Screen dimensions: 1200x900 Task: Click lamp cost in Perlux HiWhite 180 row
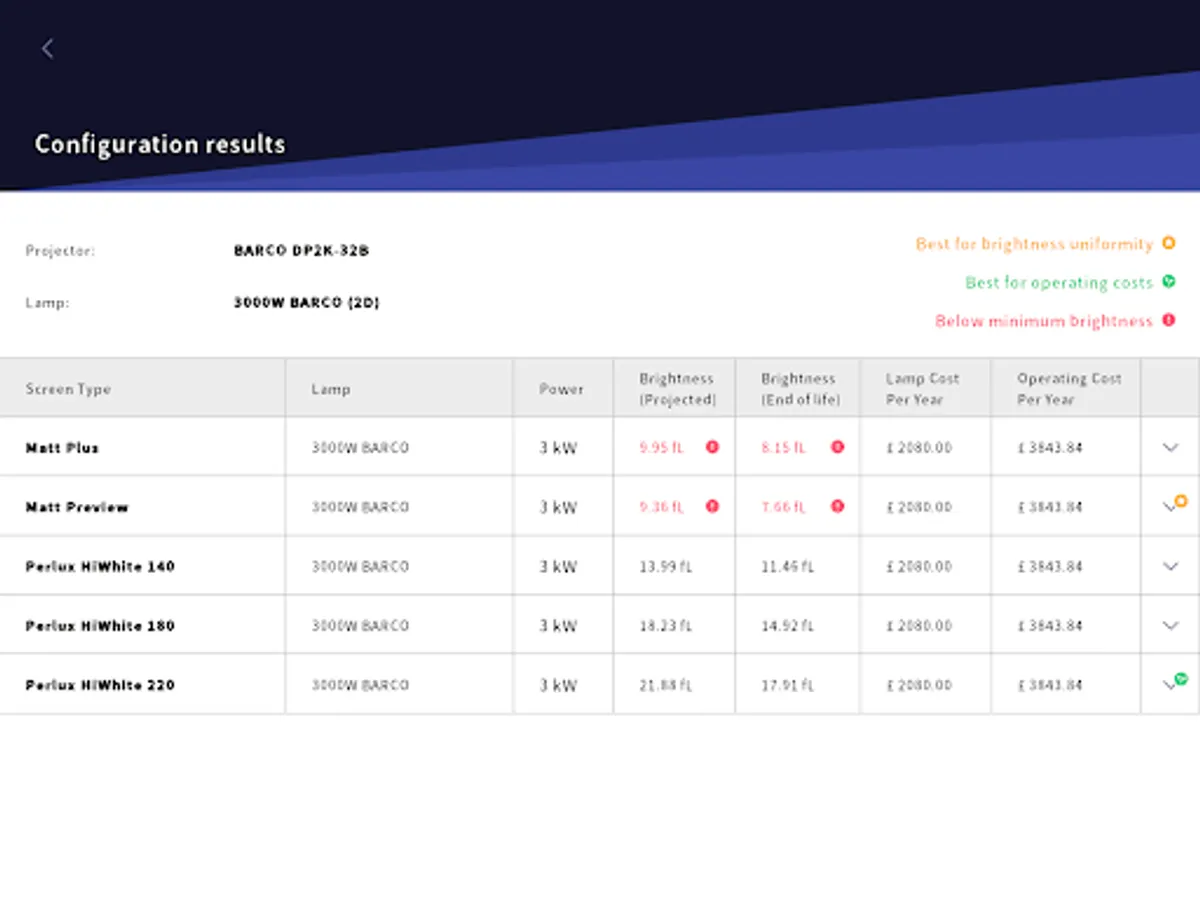point(919,626)
